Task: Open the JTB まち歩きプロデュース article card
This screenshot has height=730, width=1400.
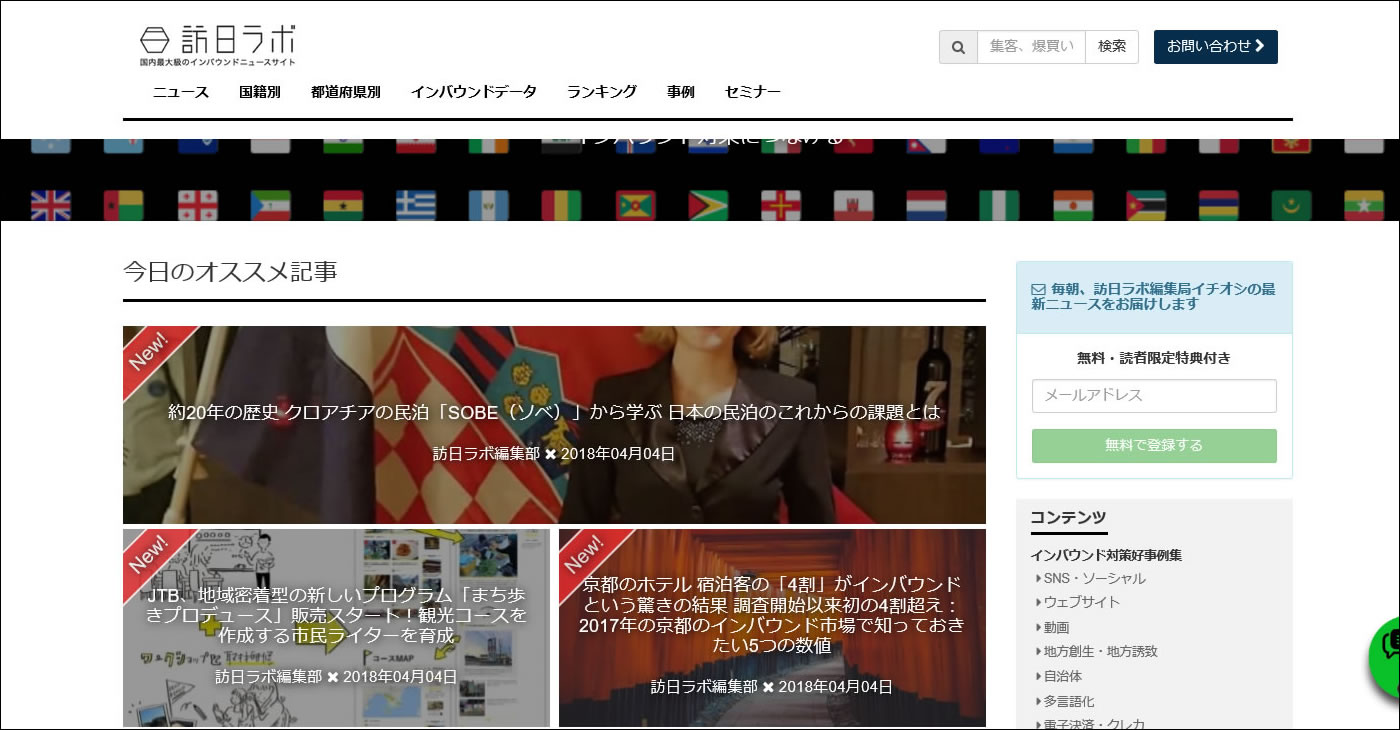Action: click(336, 628)
